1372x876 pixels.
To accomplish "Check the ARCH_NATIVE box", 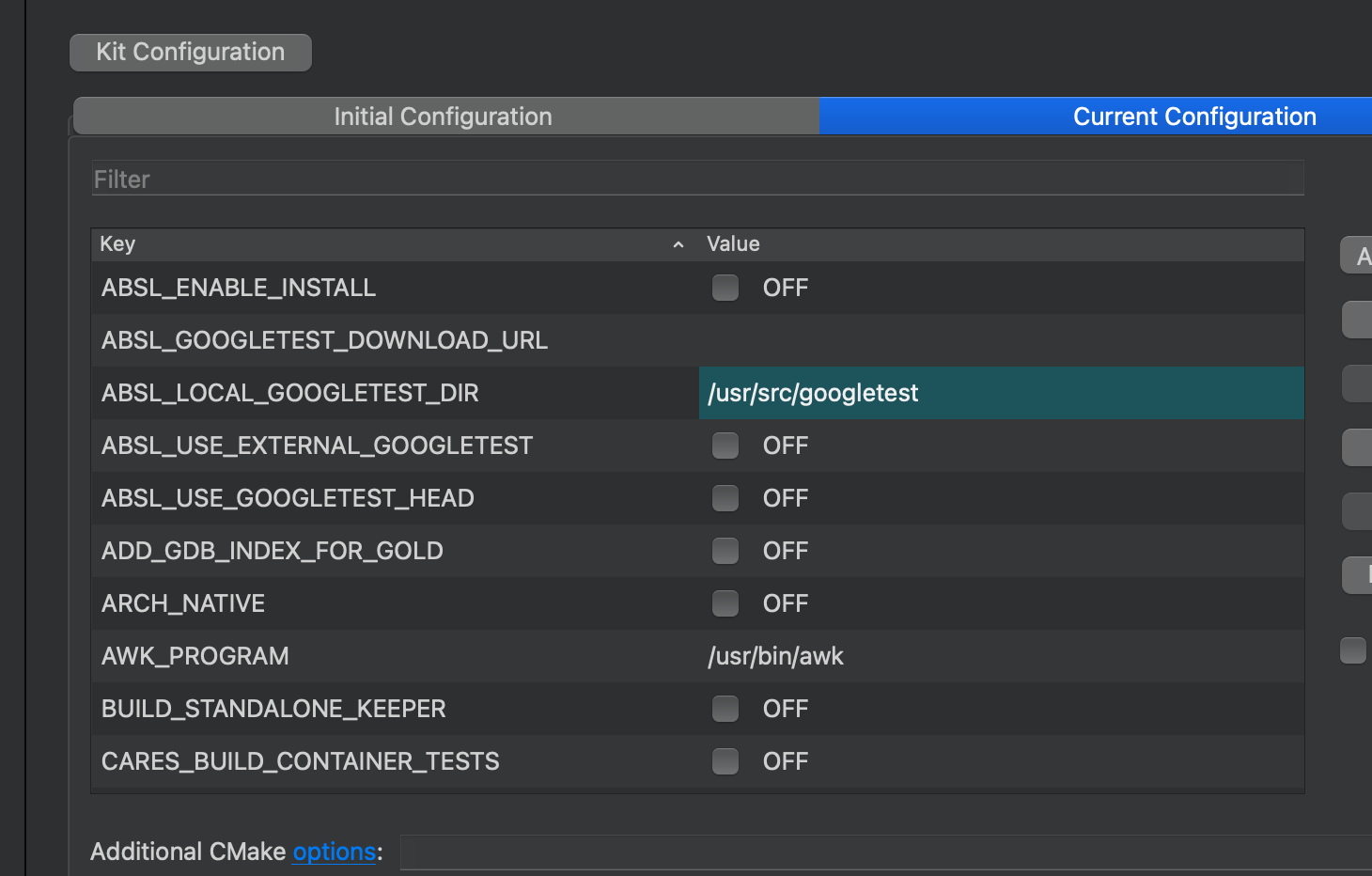I will (x=725, y=603).
